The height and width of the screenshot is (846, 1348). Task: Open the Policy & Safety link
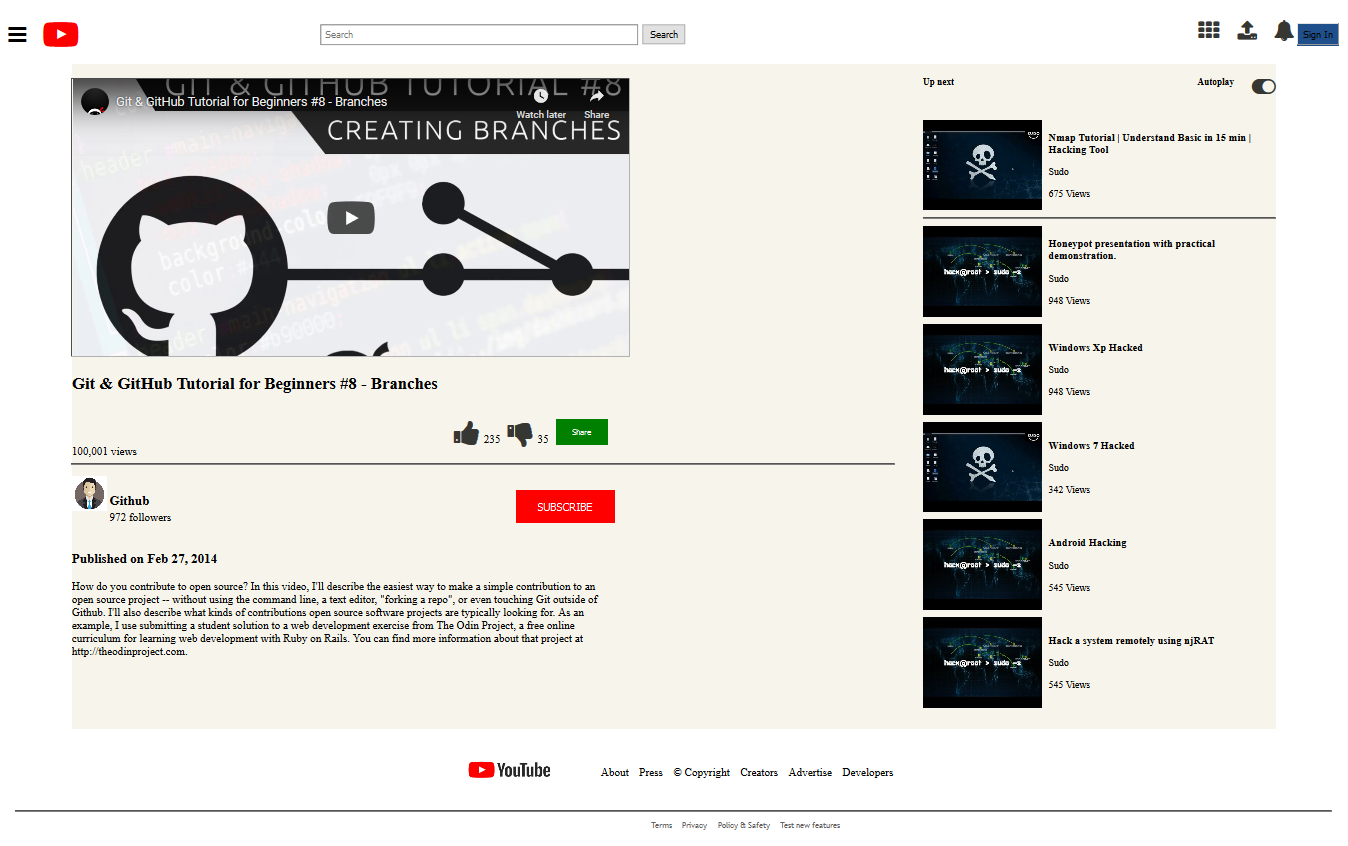click(x=744, y=825)
